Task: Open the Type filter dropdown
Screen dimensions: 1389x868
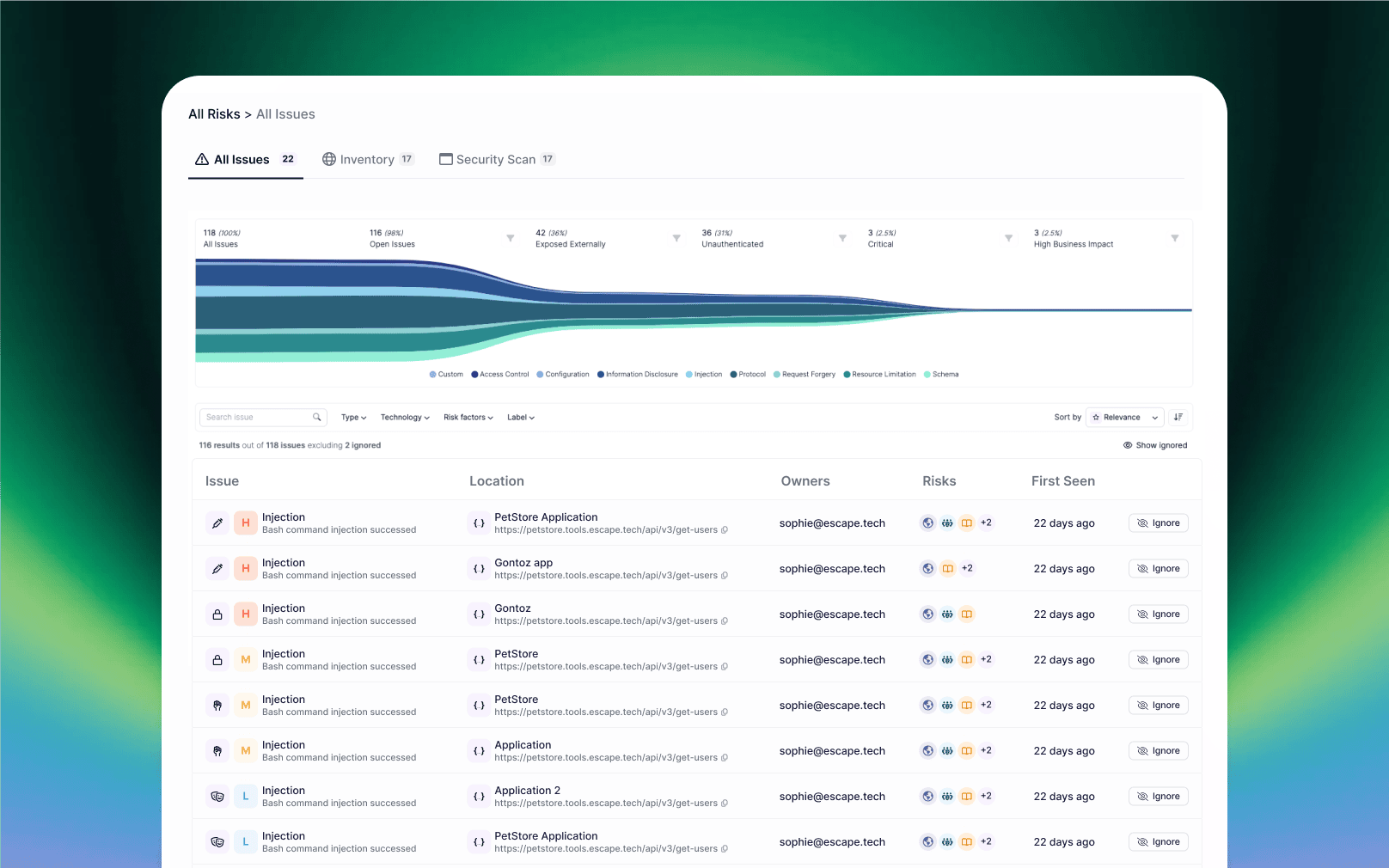Action: click(354, 418)
